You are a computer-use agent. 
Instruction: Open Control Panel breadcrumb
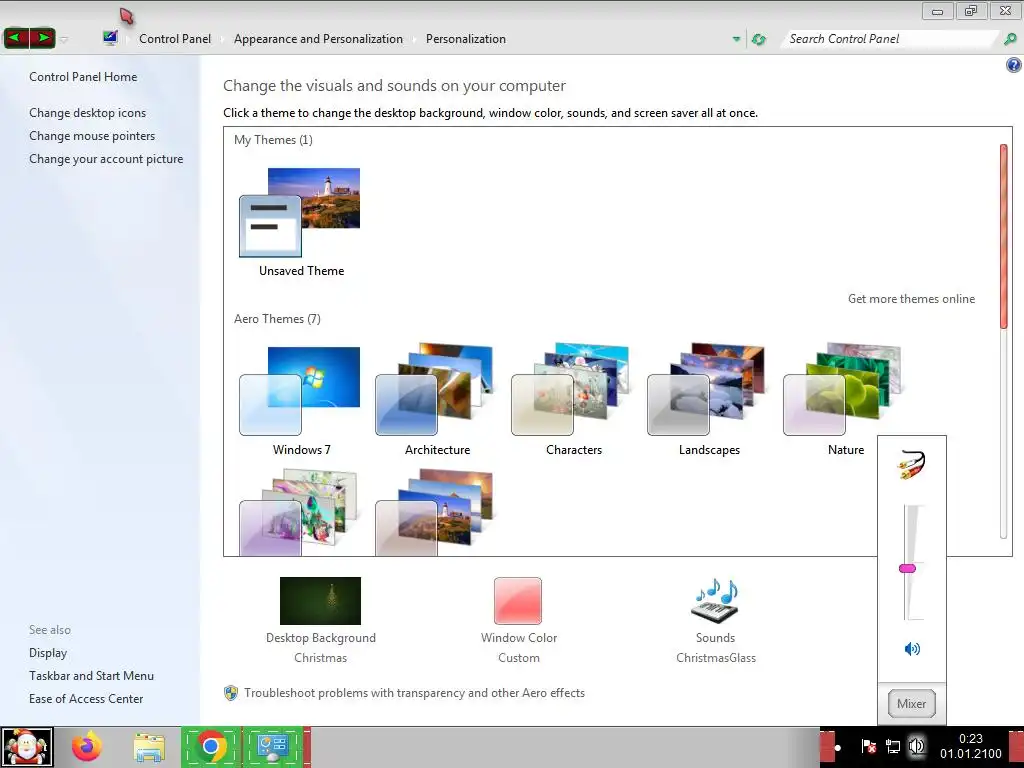click(x=174, y=39)
